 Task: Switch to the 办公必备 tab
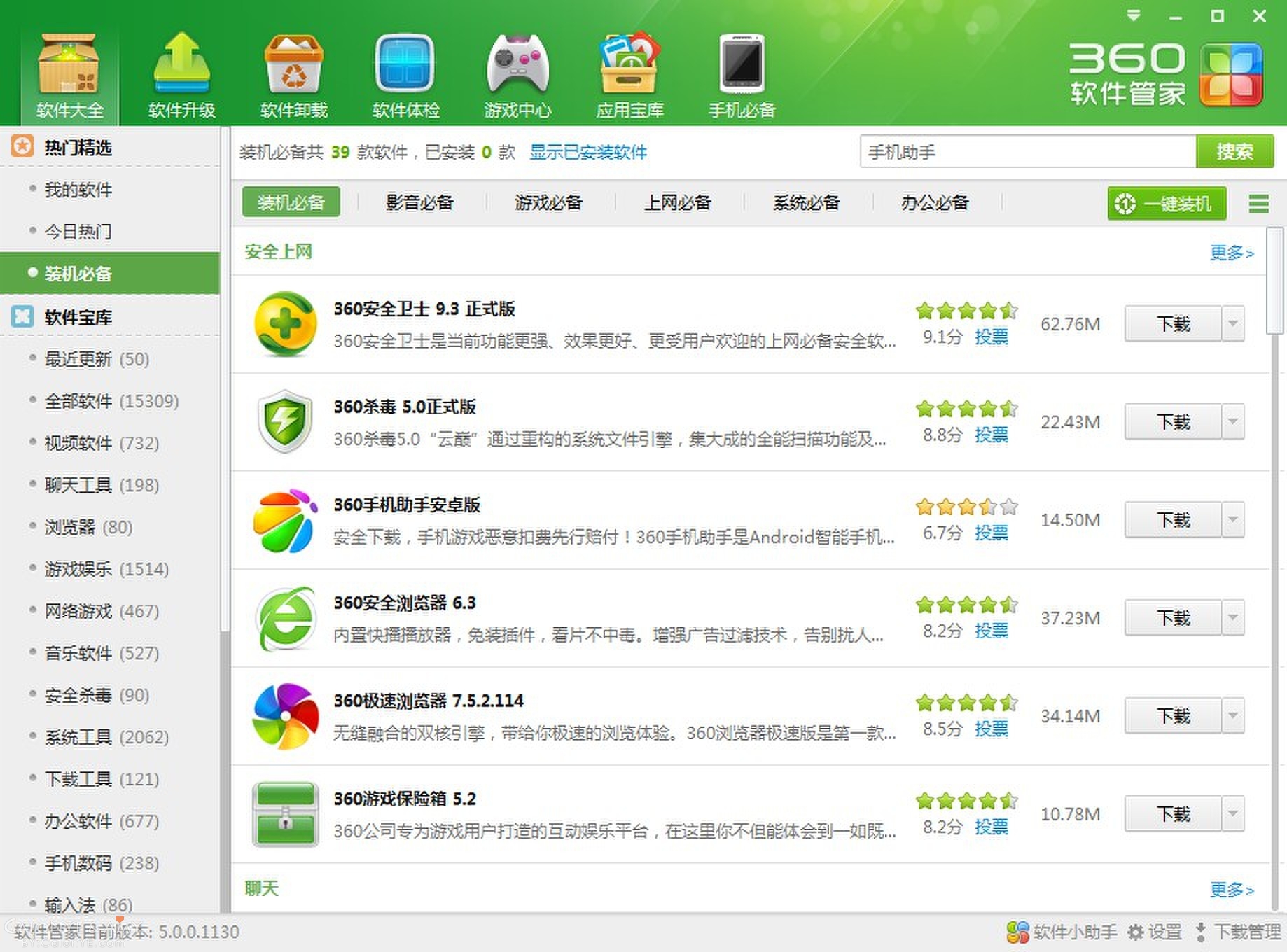tap(934, 203)
